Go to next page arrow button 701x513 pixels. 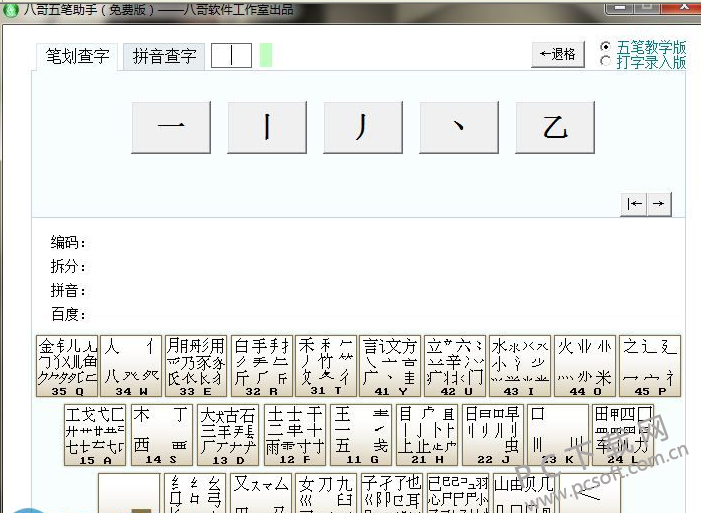(x=659, y=204)
